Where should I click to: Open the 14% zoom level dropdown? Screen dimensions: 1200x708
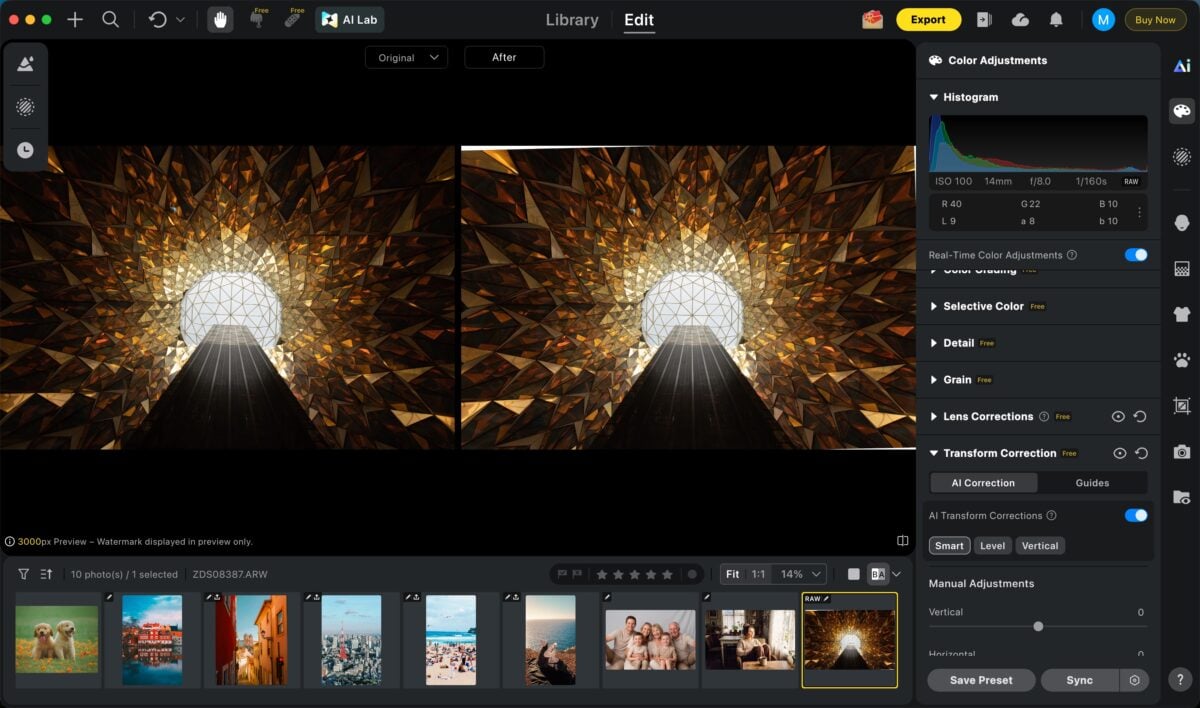point(802,574)
